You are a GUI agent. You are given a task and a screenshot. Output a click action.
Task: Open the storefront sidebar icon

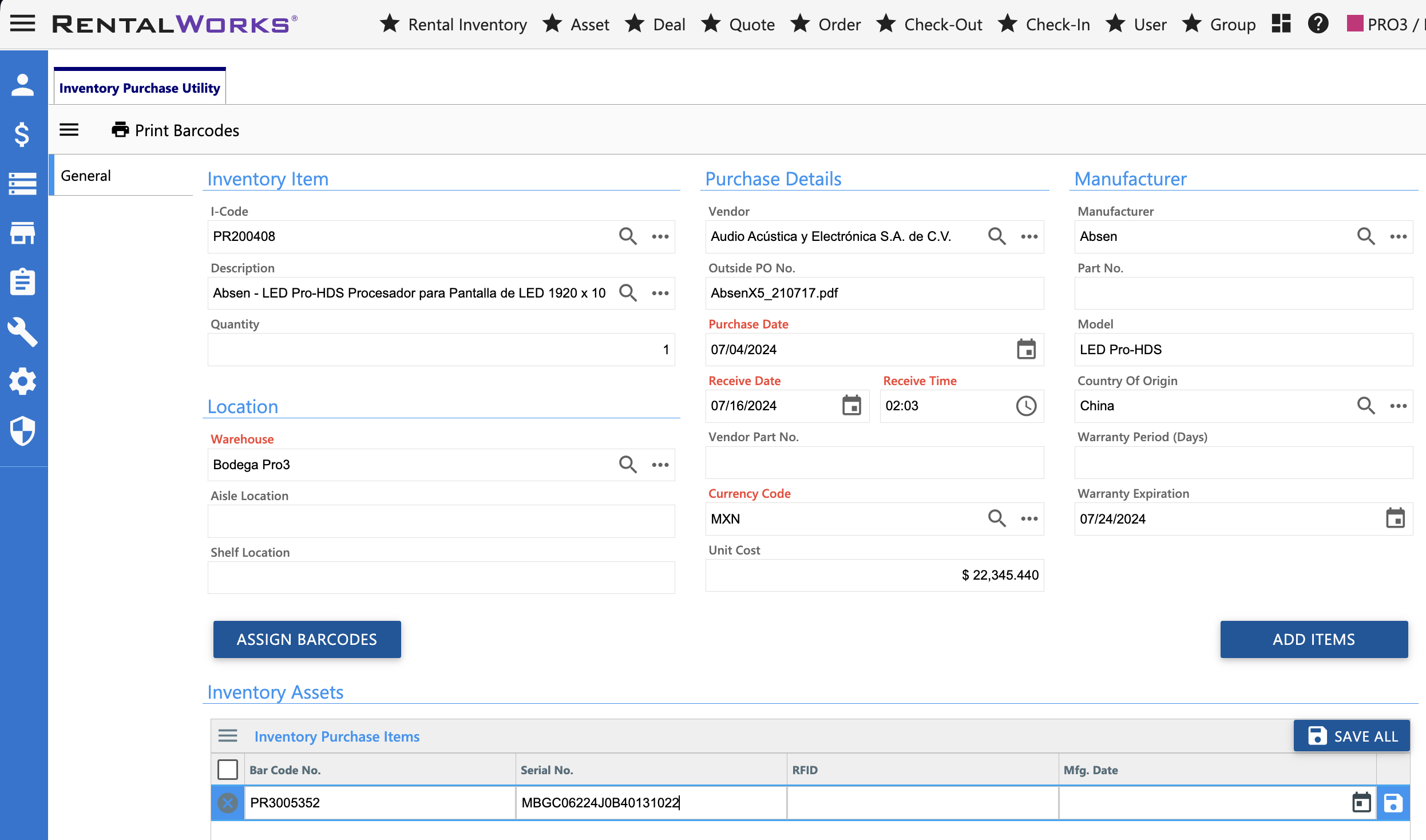(23, 233)
